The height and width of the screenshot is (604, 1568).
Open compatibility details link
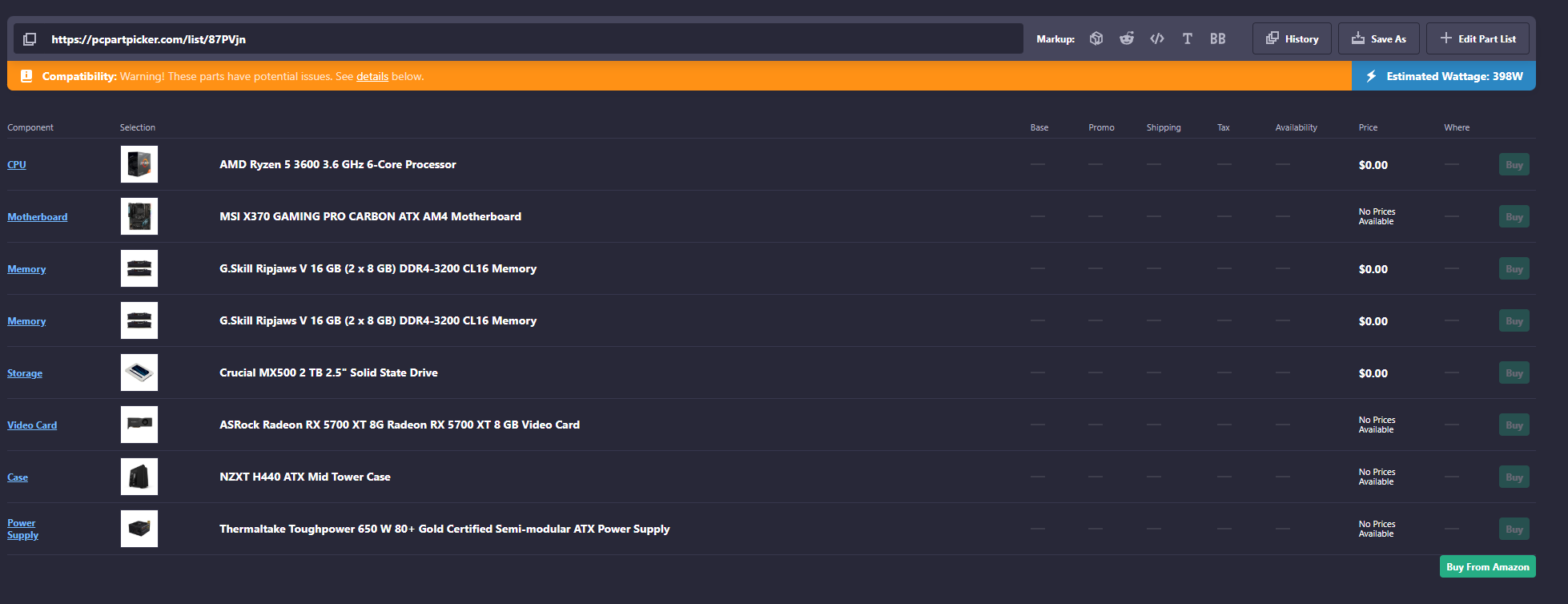(372, 76)
